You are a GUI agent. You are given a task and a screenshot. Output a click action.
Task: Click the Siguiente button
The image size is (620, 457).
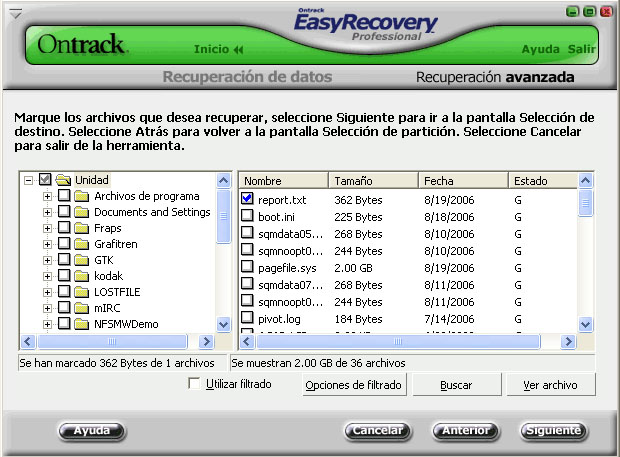[554, 431]
